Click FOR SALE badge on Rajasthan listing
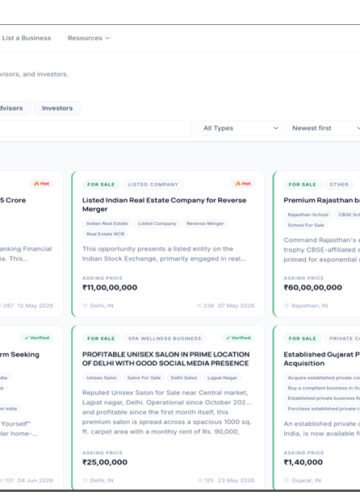360x504 pixels. coord(302,184)
